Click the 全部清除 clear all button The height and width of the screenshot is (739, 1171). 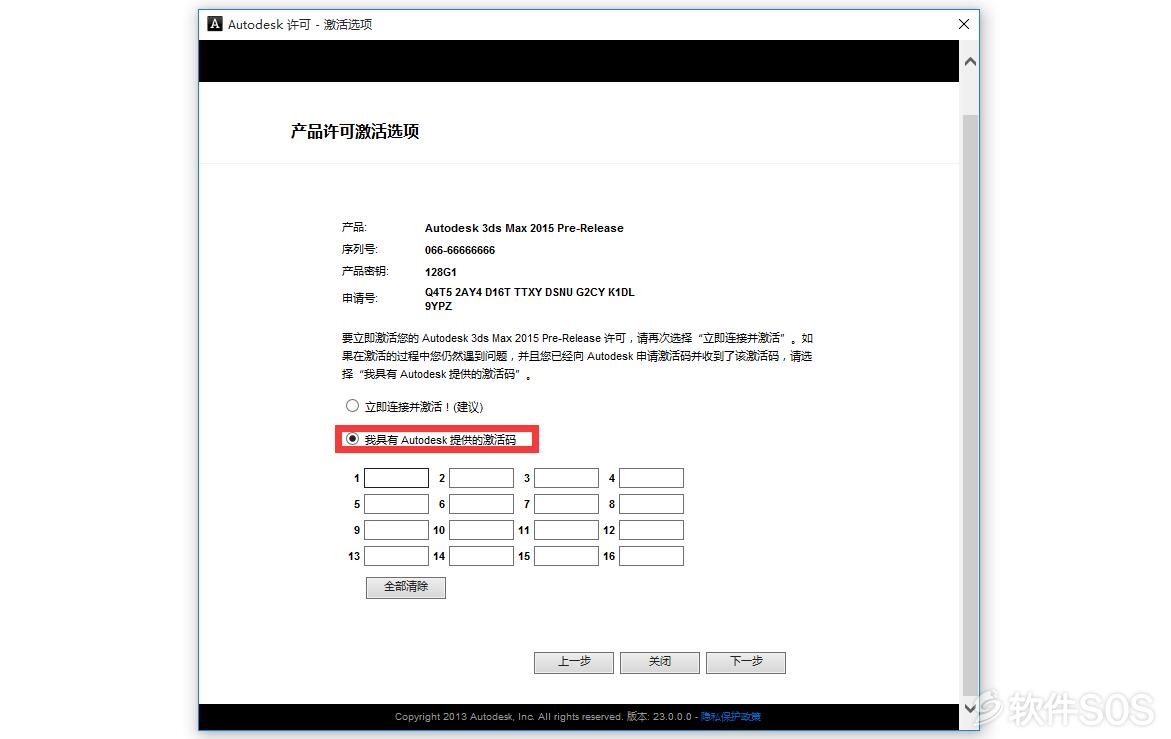click(406, 587)
